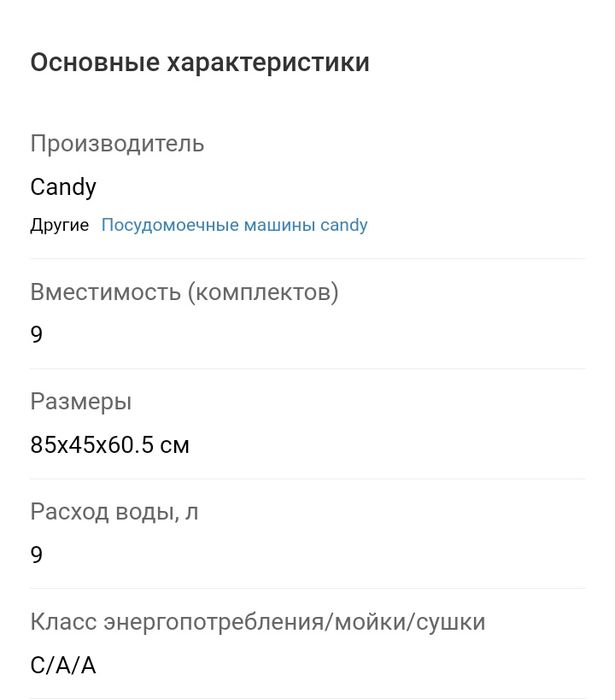Viewport: 615px width, 700px height.
Task: Click the divider line above Класс энергопотребления
Action: (x=306, y=588)
